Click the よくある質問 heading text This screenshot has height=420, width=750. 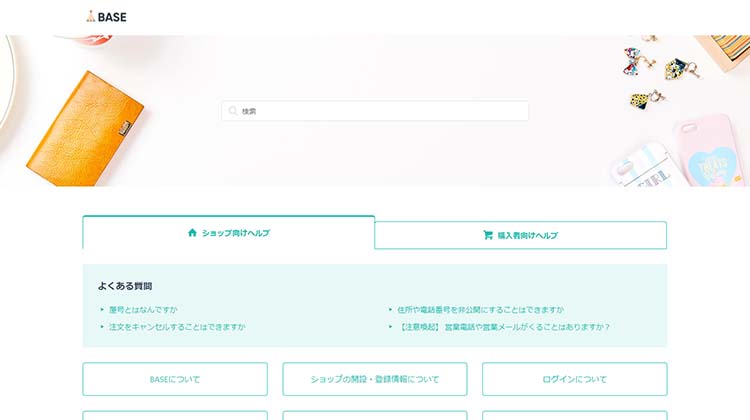point(125,286)
